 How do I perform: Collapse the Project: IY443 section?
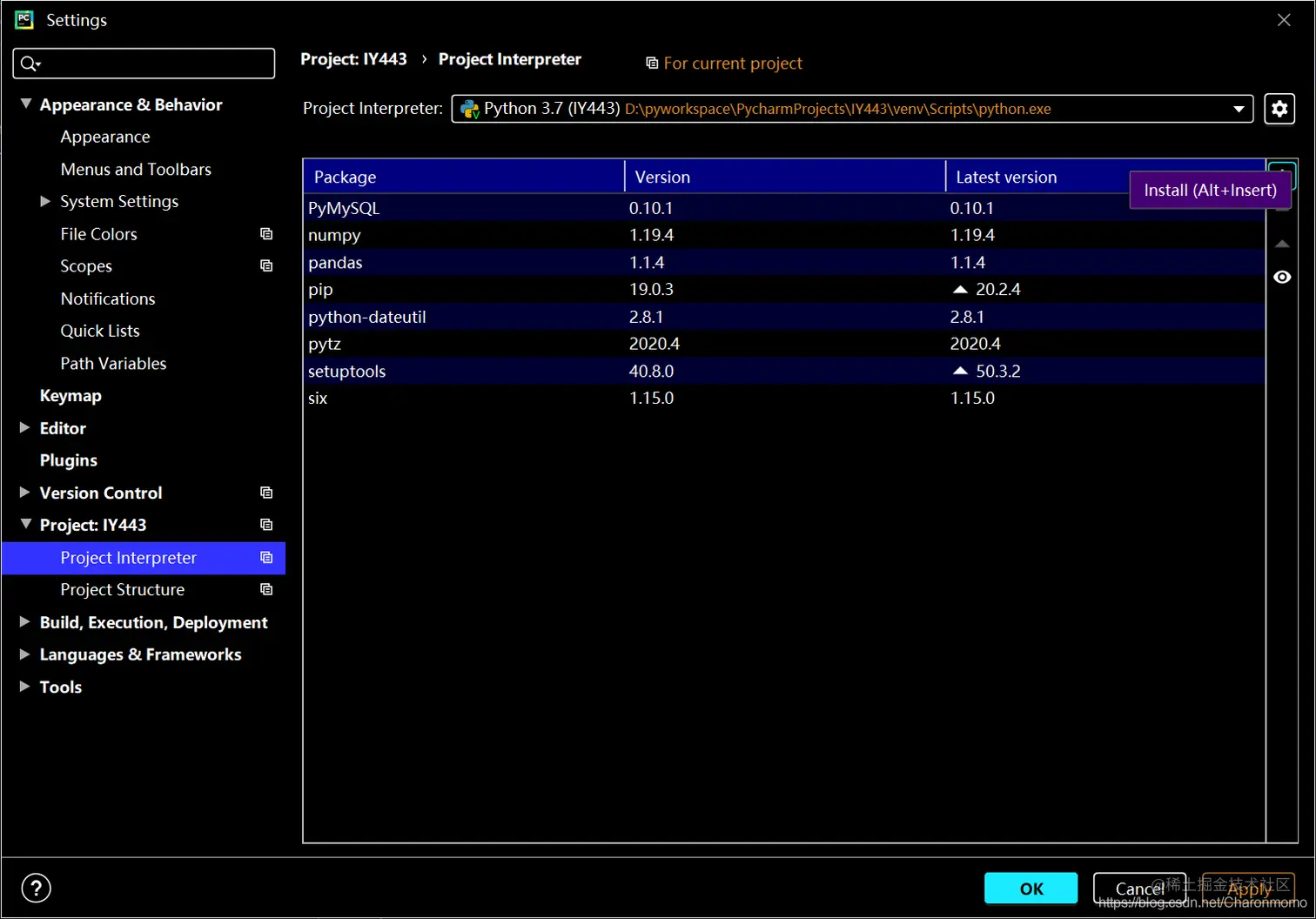(x=26, y=524)
